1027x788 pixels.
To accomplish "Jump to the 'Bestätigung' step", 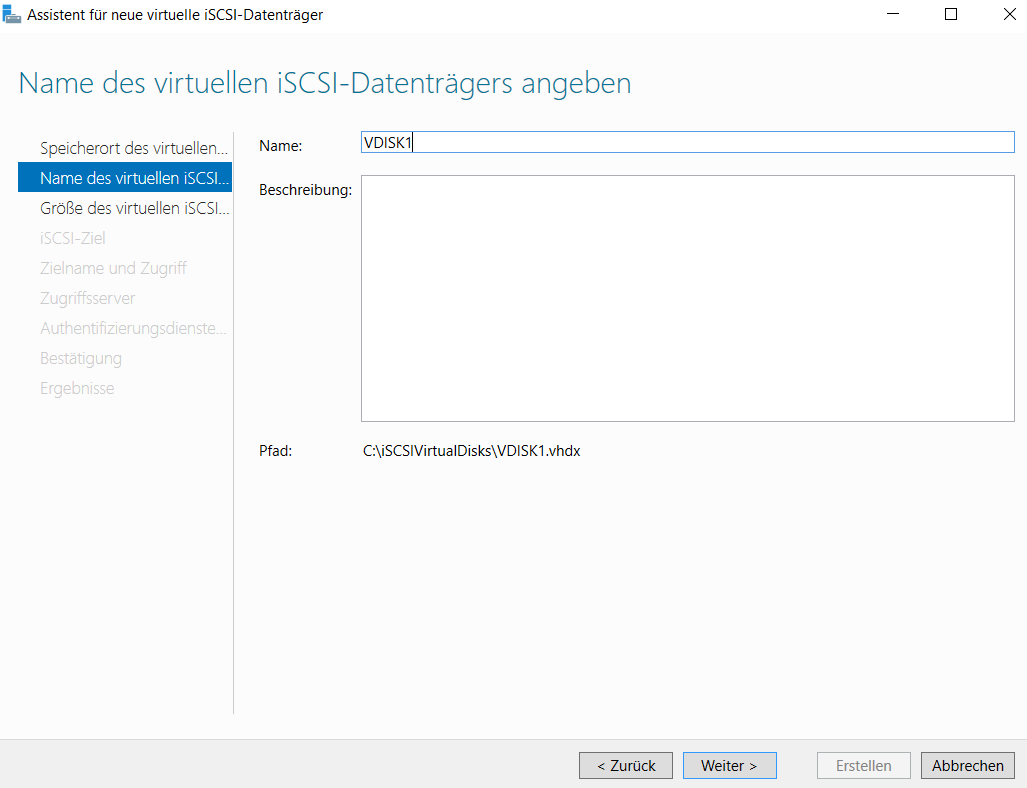I will click(x=81, y=358).
